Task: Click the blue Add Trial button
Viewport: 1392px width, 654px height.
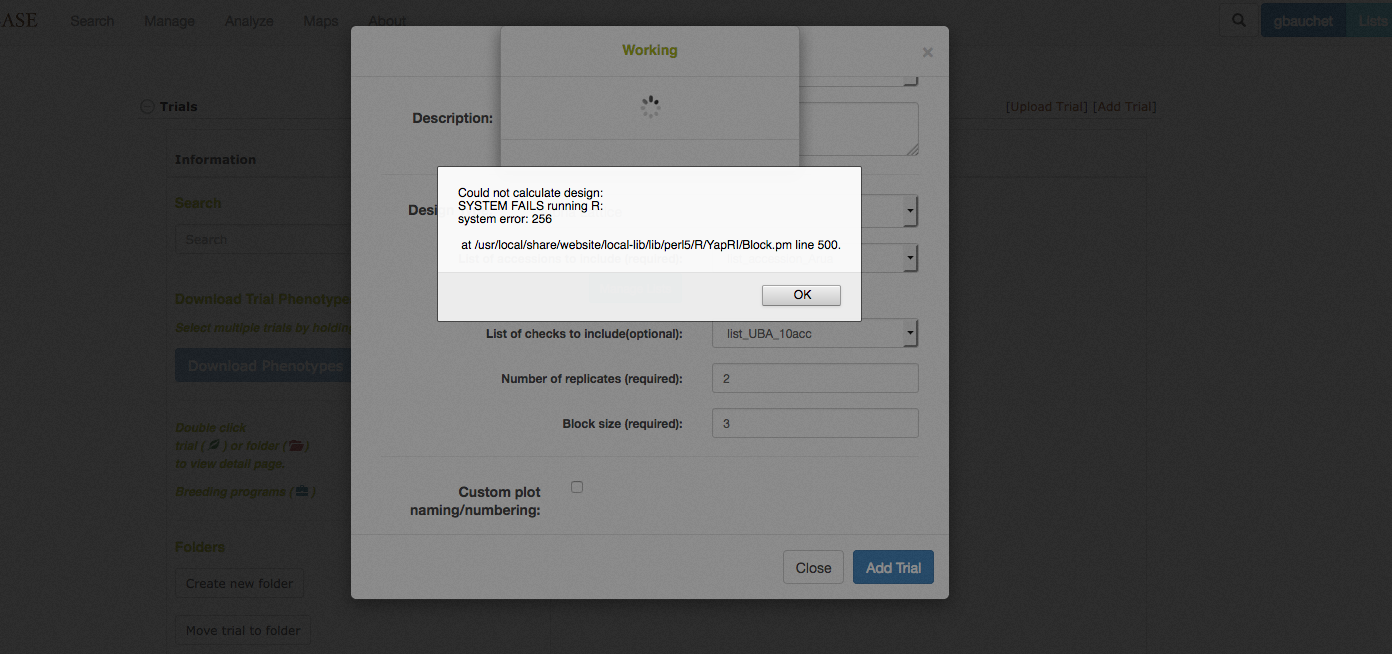Action: pos(893,568)
